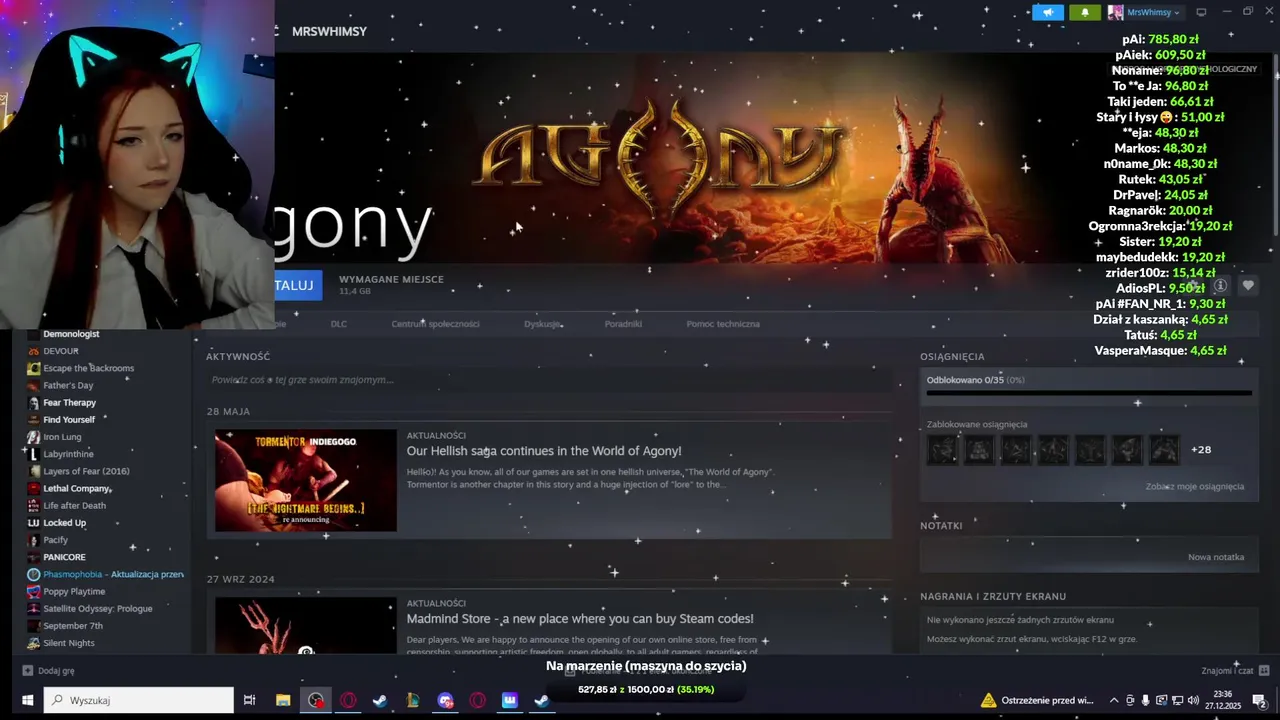This screenshot has width=1280, height=720.
Task: Open the DLC tab
Action: pos(339,324)
